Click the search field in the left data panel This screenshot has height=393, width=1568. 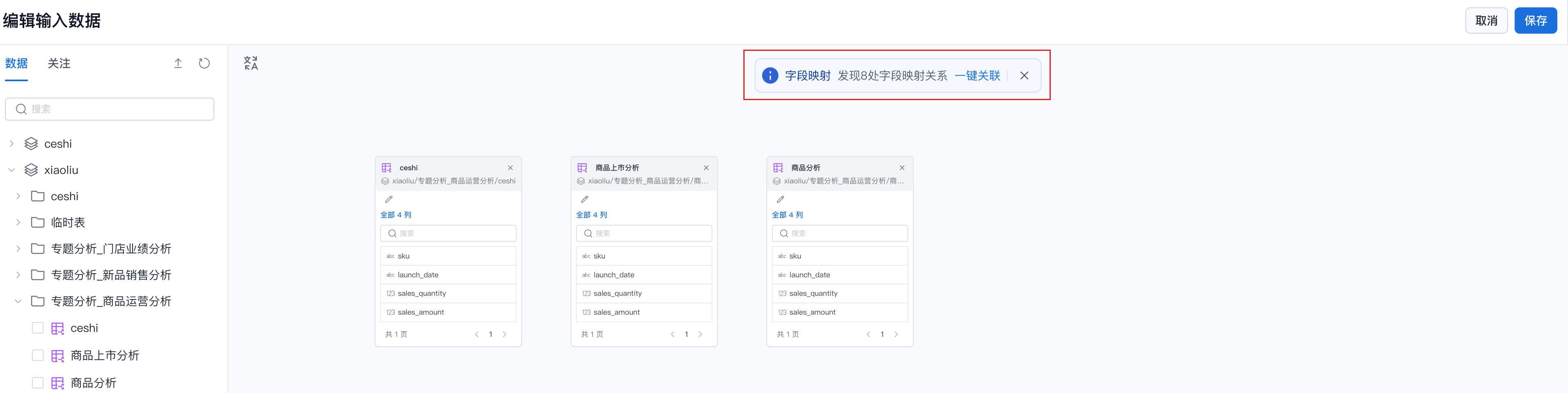(110, 109)
